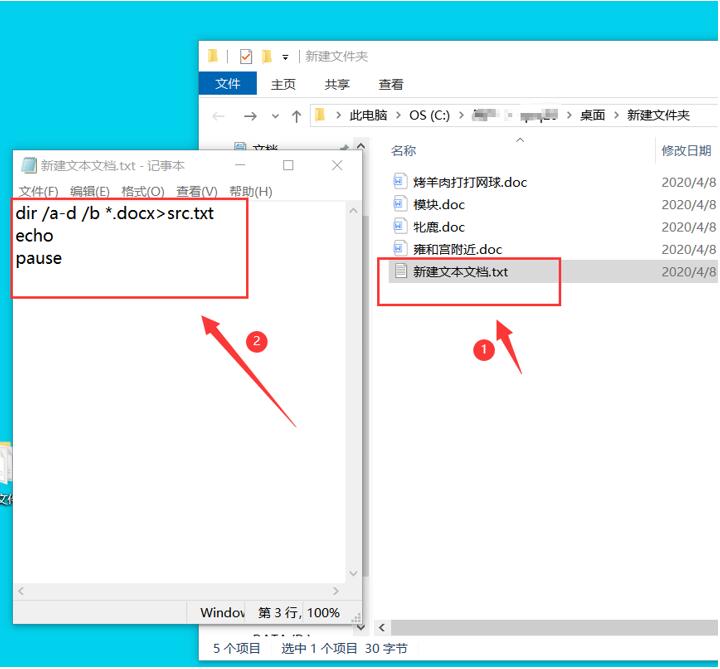Go up one folder level in Explorer

pyautogui.click(x=297, y=116)
